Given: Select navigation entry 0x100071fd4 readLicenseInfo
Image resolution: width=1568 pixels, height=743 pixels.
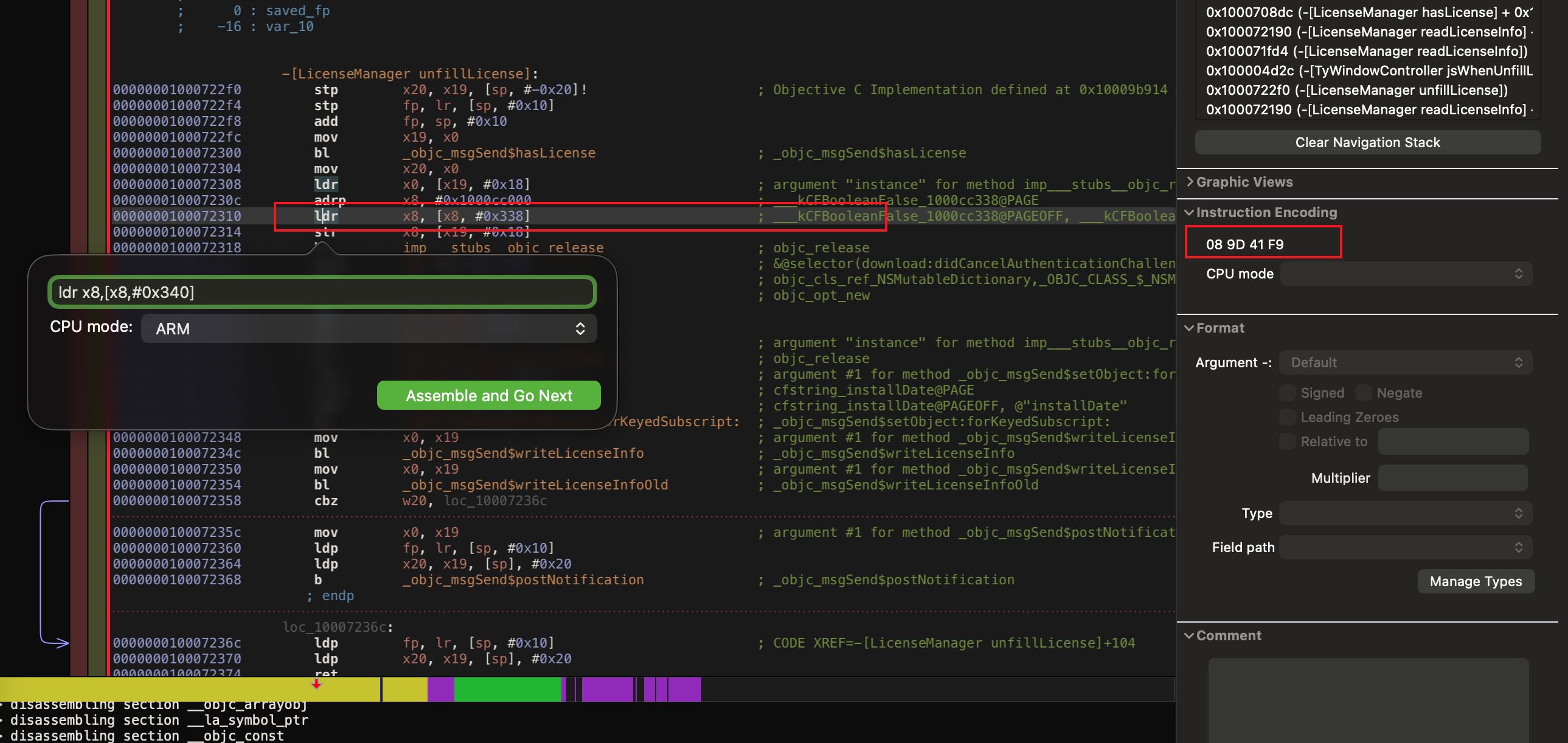Looking at the screenshot, I should point(1367,51).
